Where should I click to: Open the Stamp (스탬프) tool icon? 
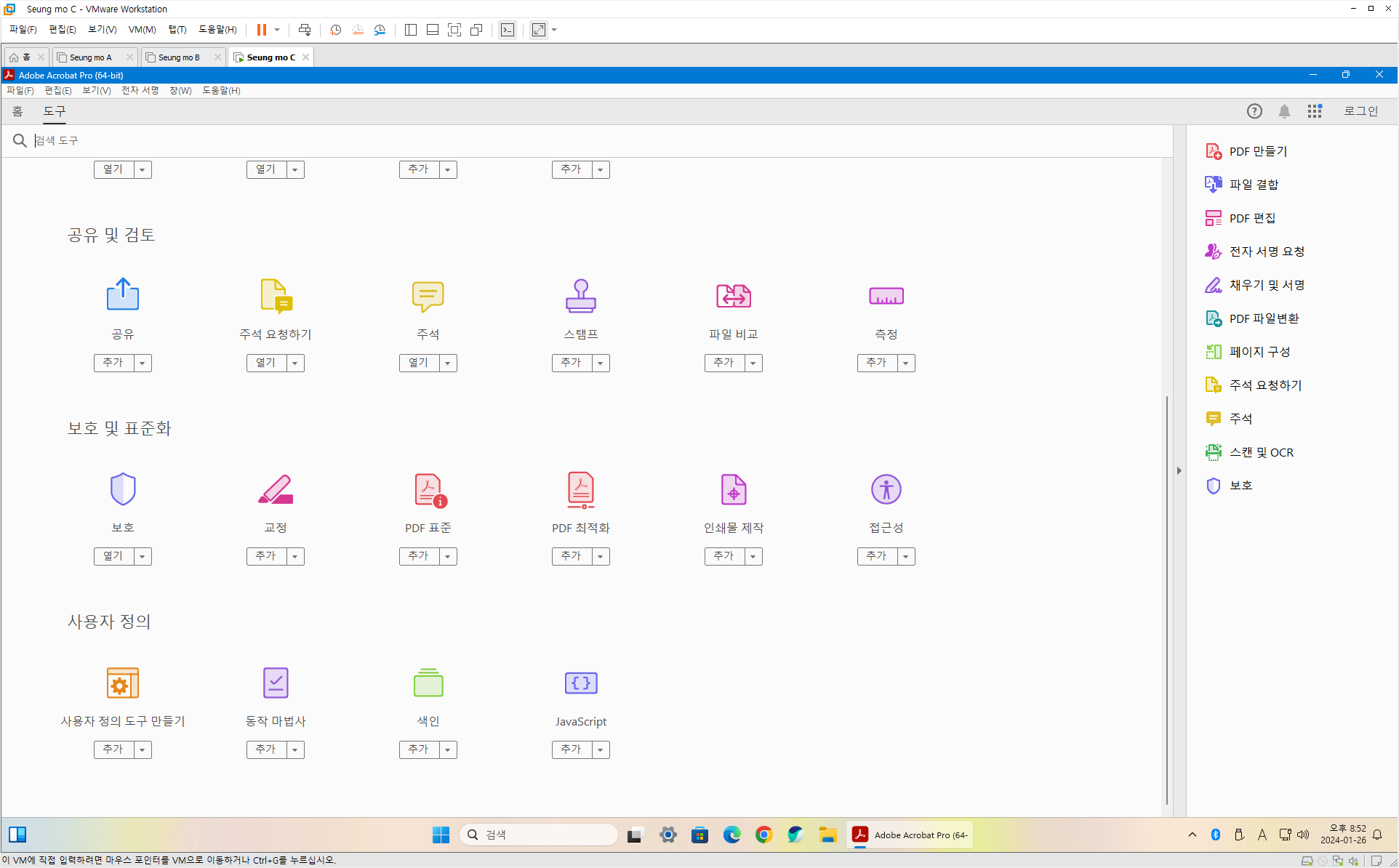[580, 296]
